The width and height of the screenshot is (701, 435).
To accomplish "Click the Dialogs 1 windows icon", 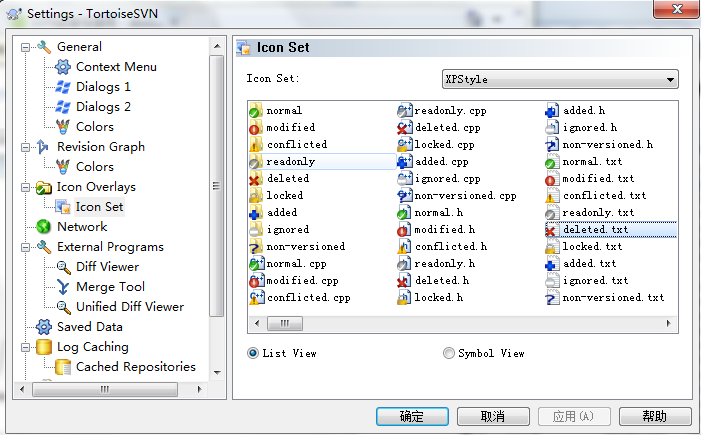I will click(63, 87).
